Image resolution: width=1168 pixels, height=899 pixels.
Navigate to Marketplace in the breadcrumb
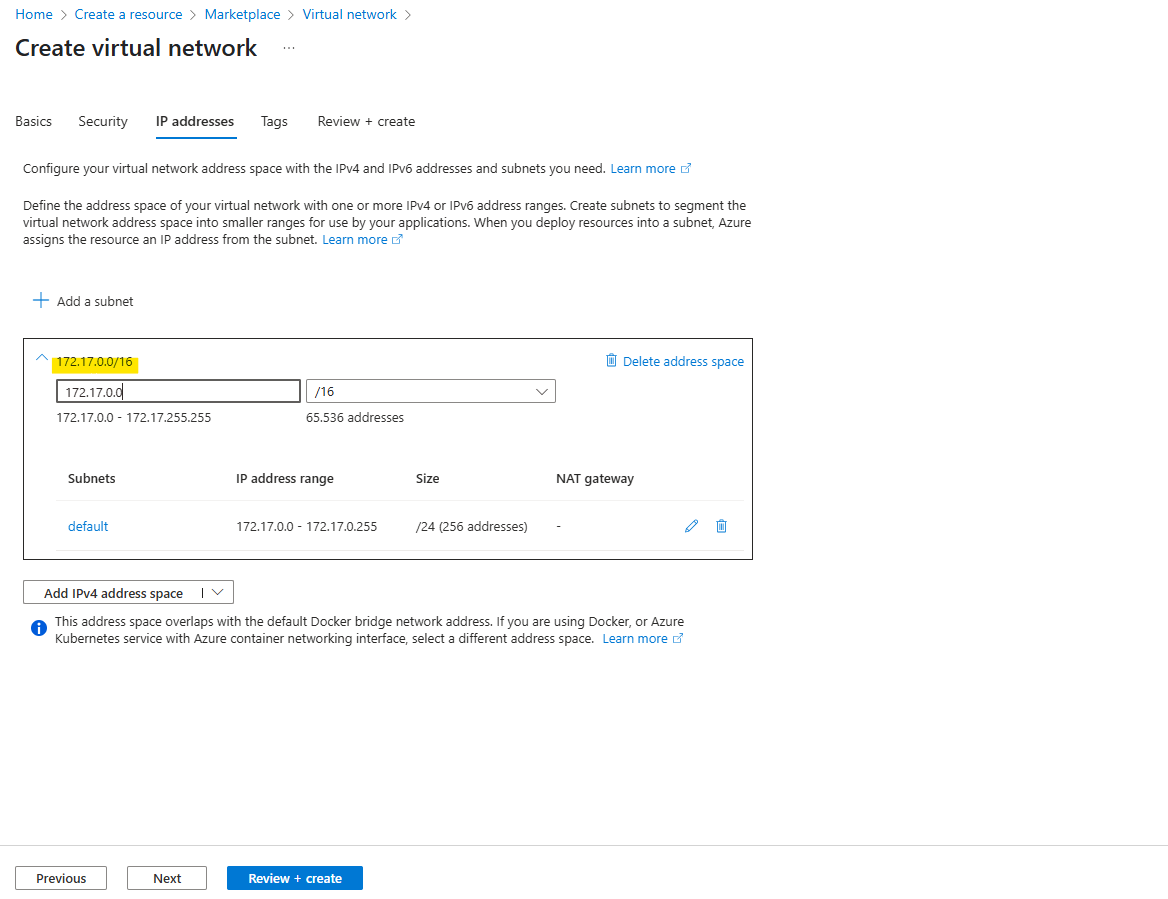click(242, 14)
